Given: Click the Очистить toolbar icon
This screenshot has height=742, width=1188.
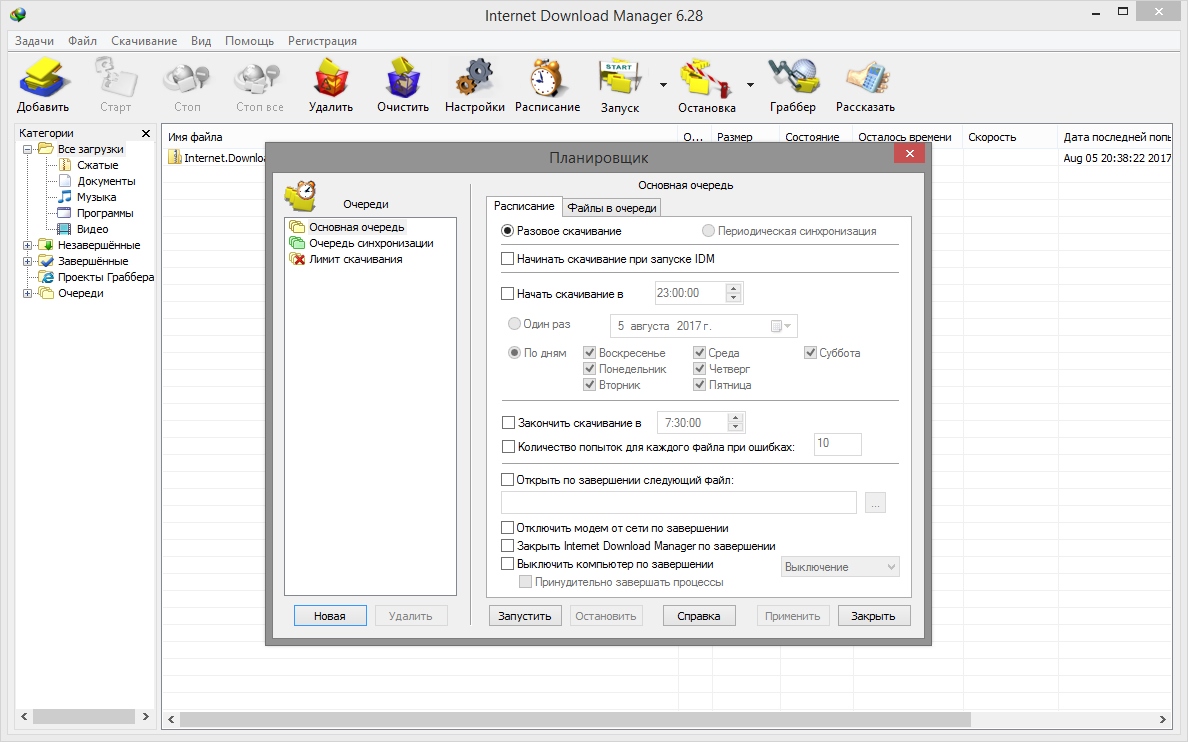Looking at the screenshot, I should 403,78.
